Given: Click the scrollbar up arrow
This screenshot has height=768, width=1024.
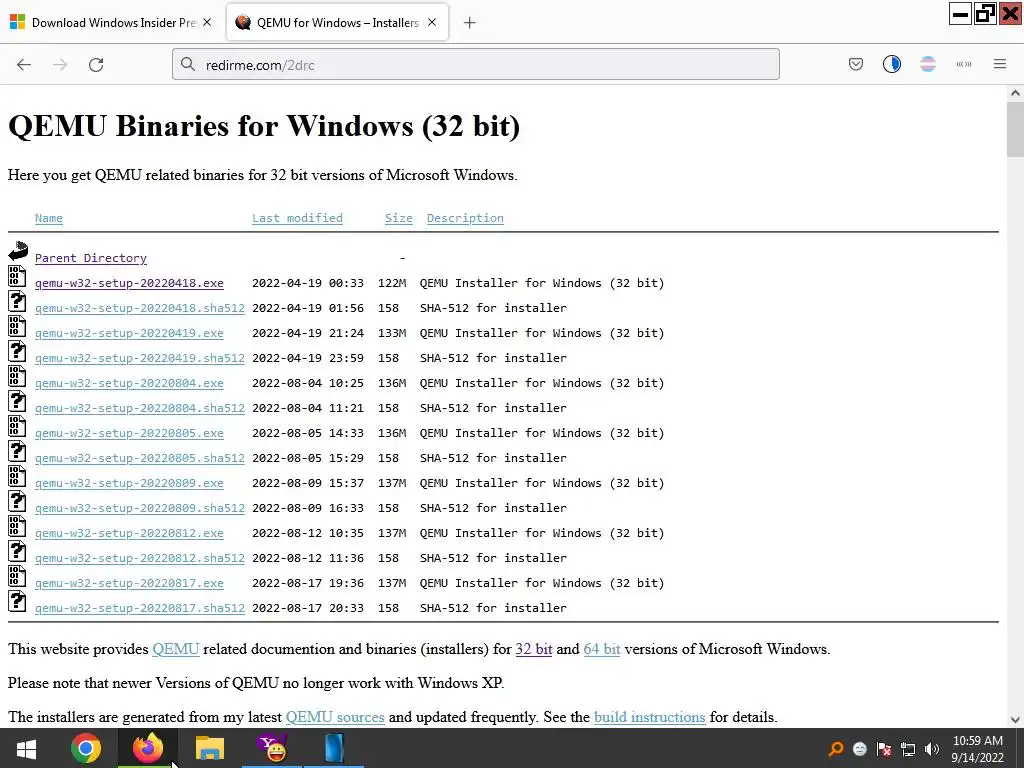Looking at the screenshot, I should [x=1015, y=93].
